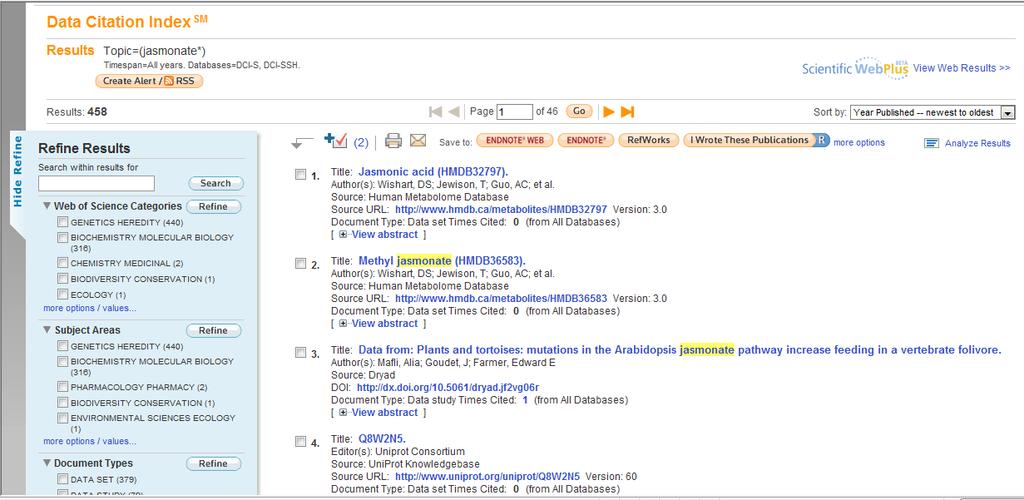Jump to last page orange arrow

[x=628, y=112]
